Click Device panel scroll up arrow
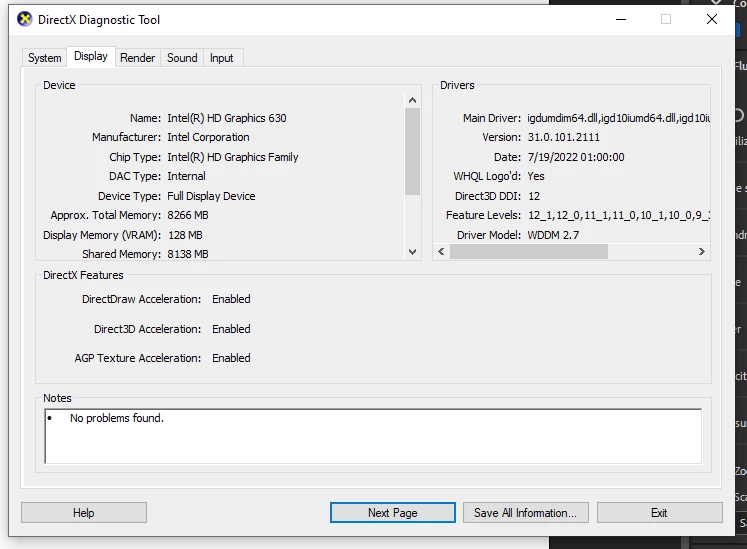Screen dimensions: 747x549 point(413,100)
